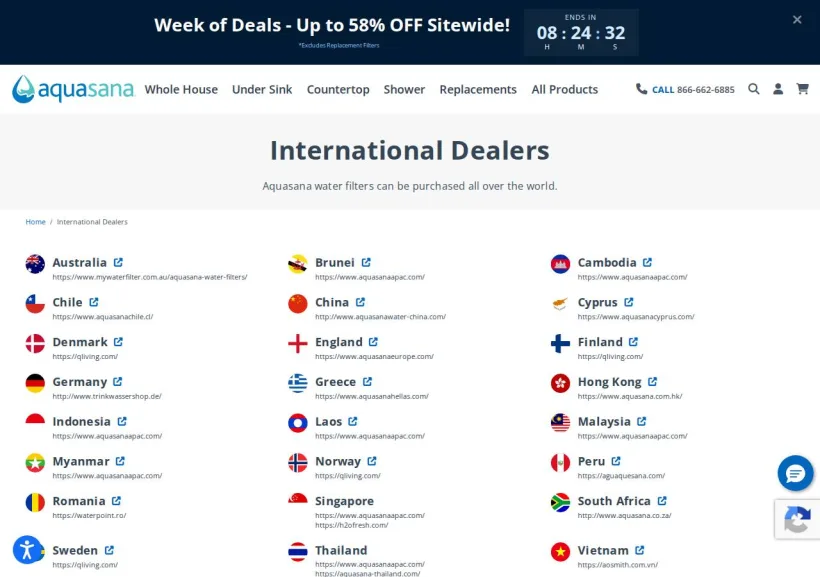Open the All Products menu
Image resolution: width=820 pixels, height=577 pixels.
pos(565,89)
